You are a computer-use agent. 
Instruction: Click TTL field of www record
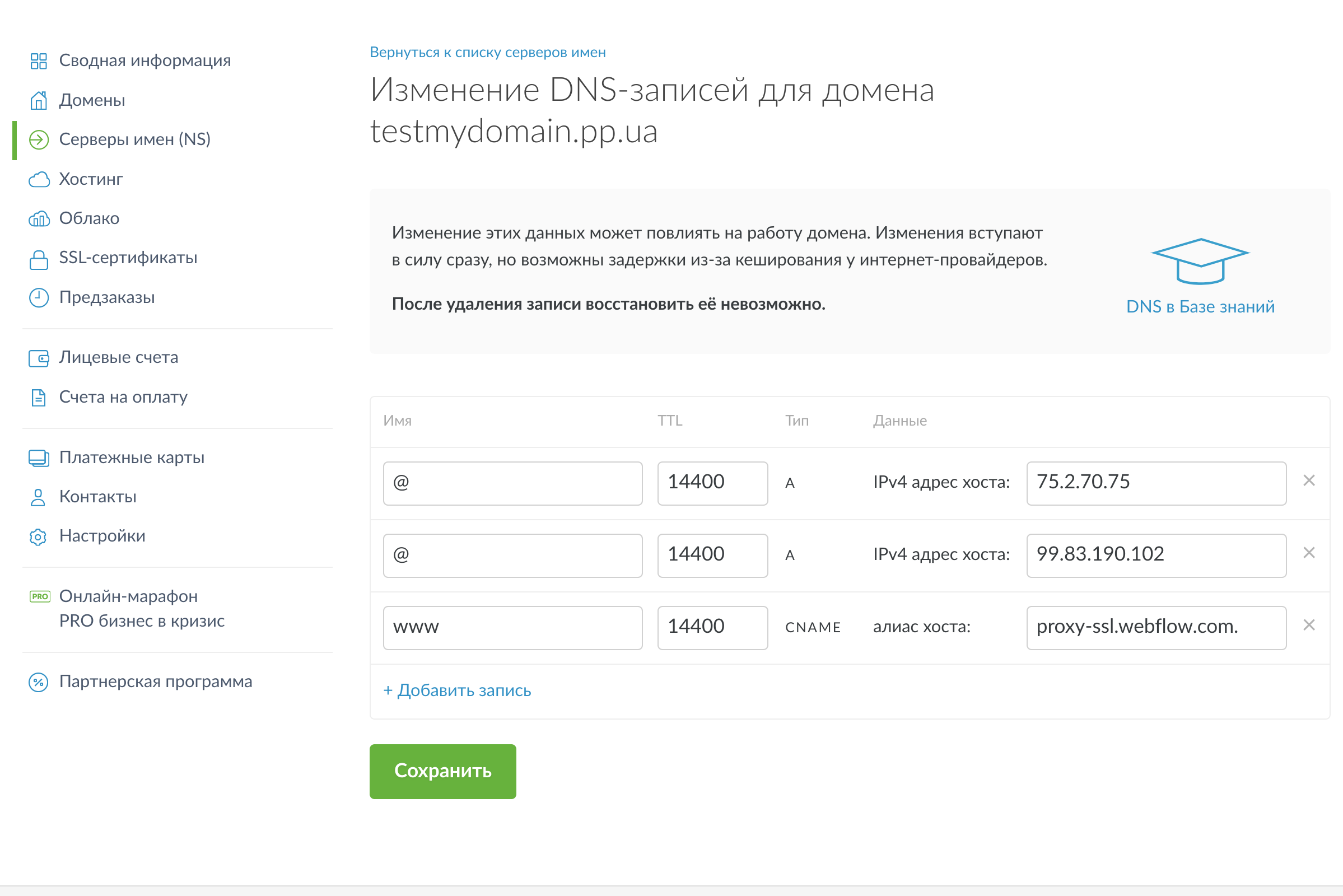(711, 627)
